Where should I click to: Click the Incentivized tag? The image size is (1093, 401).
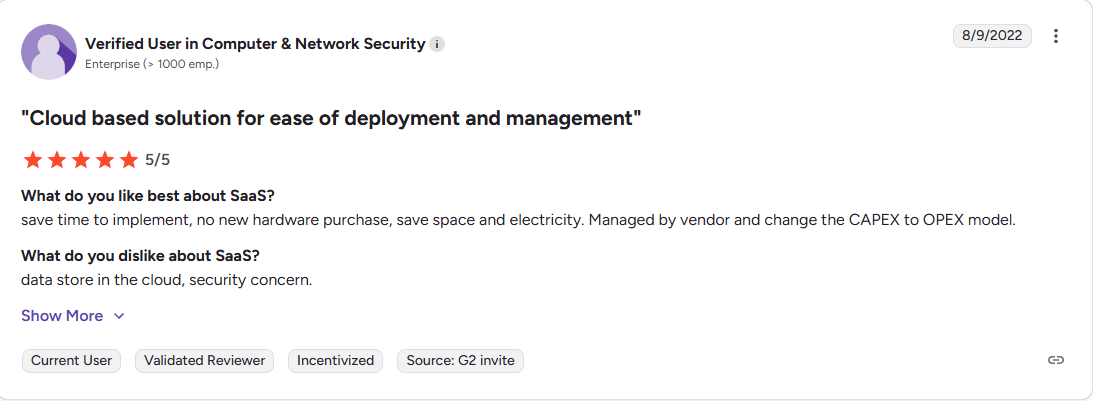click(x=335, y=360)
